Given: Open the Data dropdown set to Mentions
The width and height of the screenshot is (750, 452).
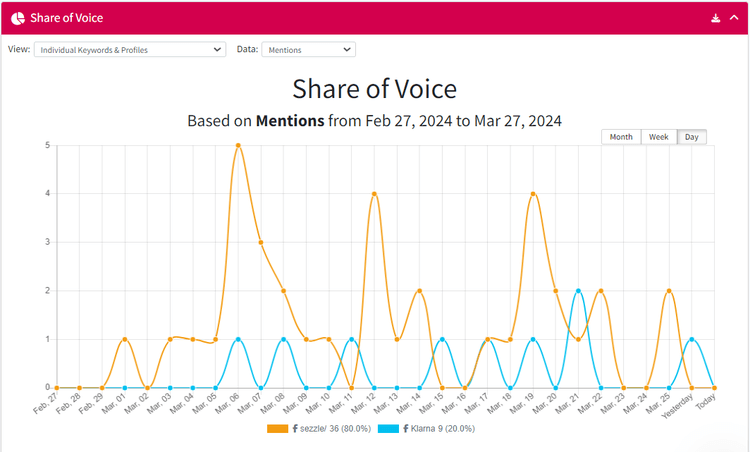Looking at the screenshot, I should click(309, 50).
